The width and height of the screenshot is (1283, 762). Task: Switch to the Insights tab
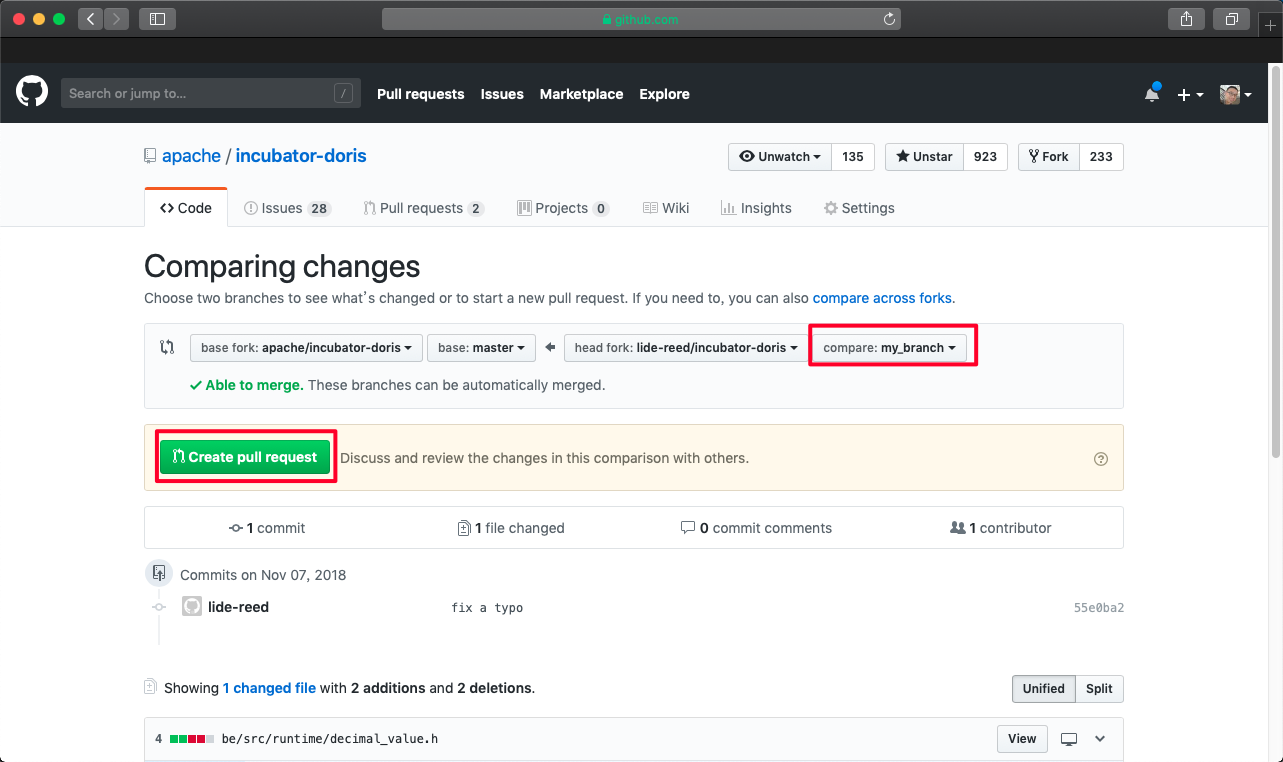(756, 208)
